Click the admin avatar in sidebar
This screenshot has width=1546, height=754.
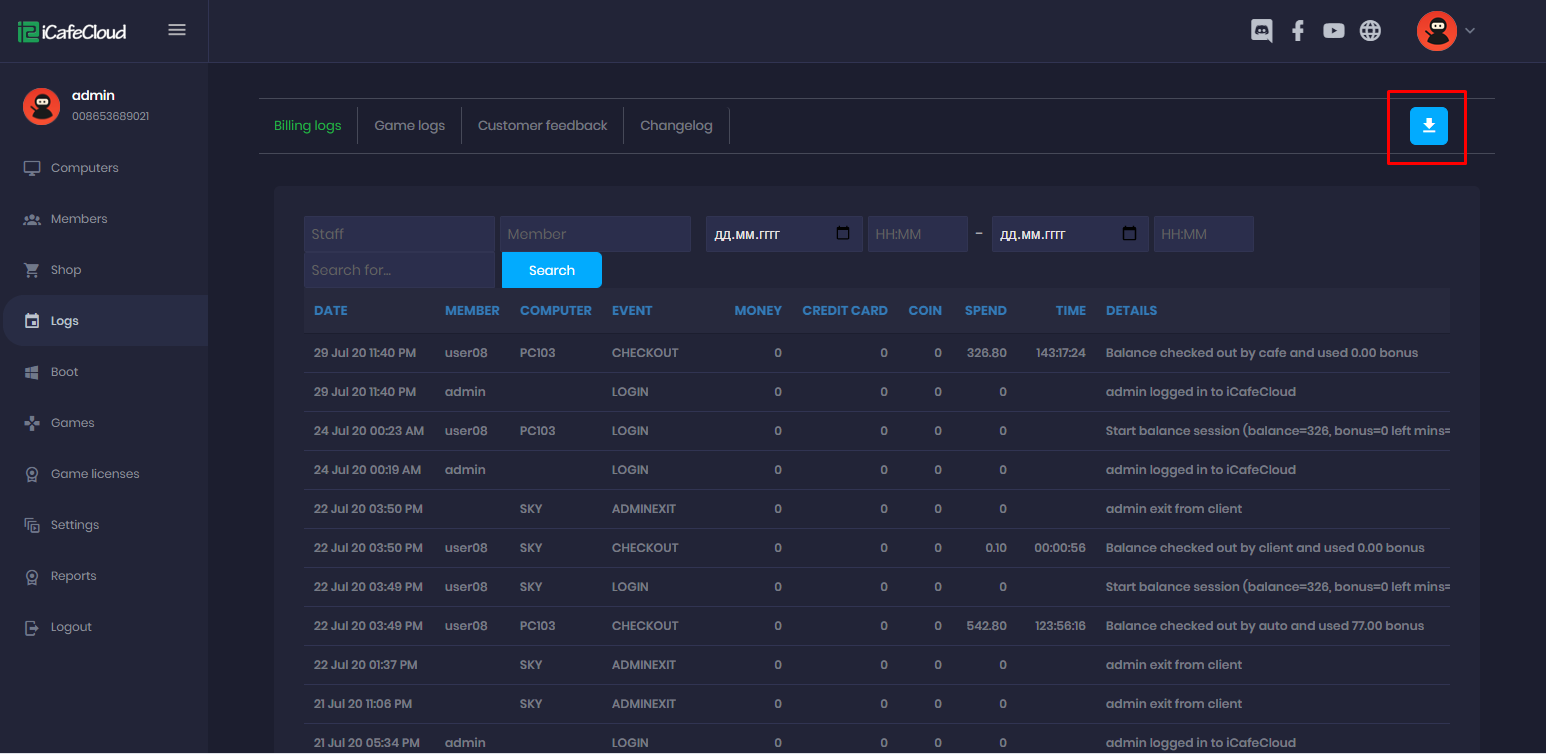(42, 106)
